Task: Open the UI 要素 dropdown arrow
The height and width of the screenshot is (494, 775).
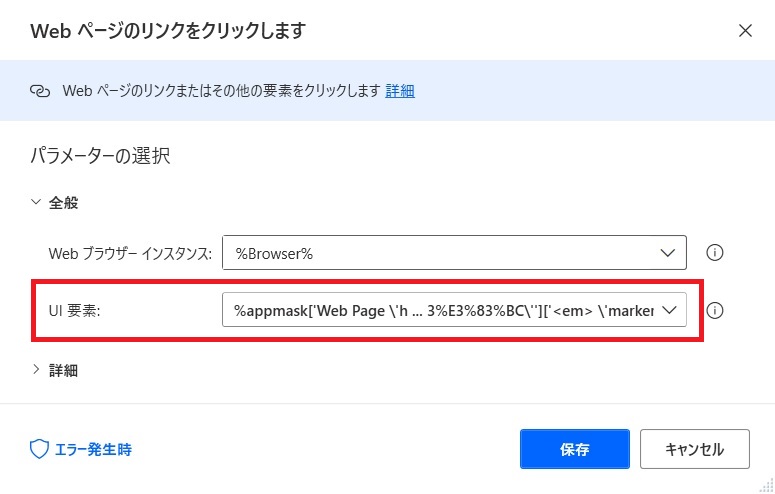Action: [x=669, y=310]
